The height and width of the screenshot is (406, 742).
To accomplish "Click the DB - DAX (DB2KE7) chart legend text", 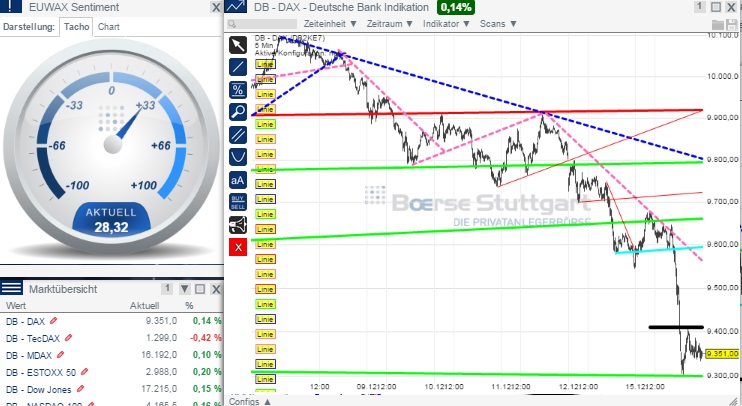I will [x=290, y=38].
